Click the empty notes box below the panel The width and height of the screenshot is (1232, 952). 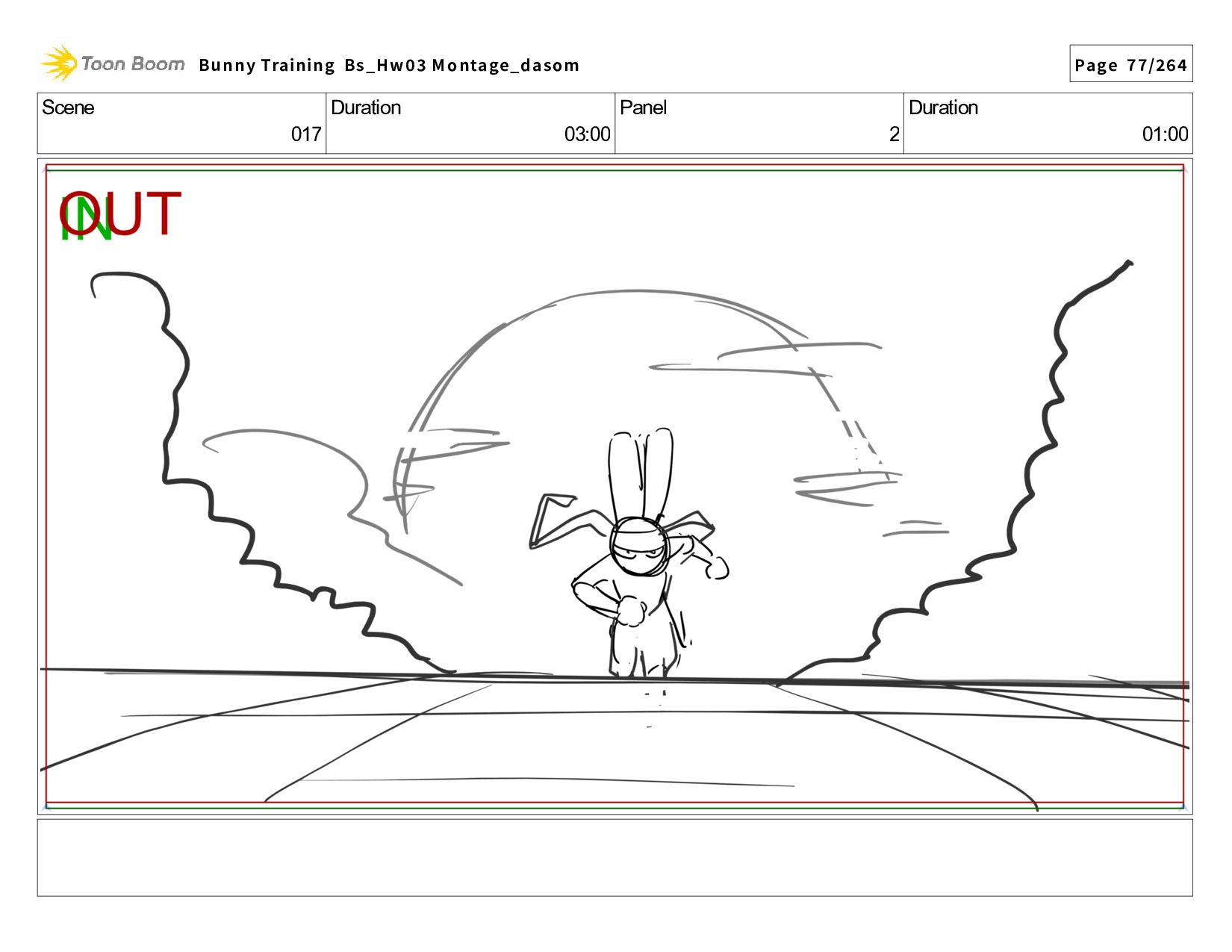tap(615, 857)
